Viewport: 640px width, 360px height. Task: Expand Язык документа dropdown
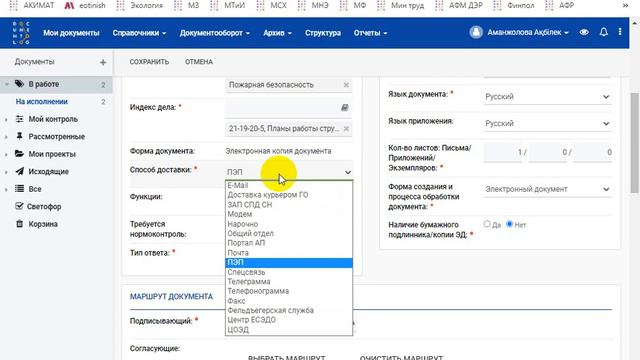pyautogui.click(x=547, y=97)
